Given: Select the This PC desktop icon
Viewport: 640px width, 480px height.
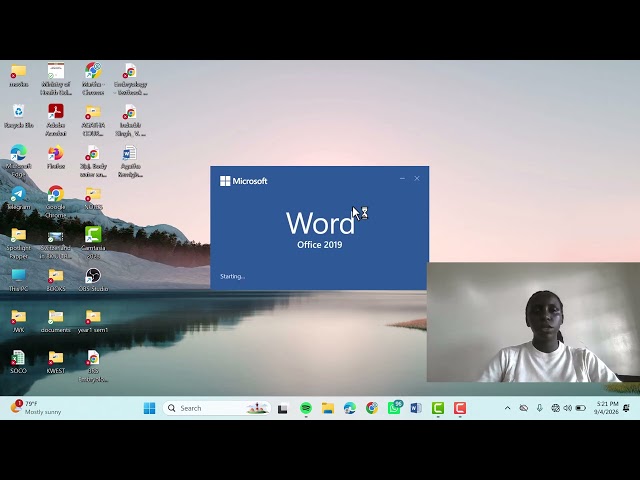Looking at the screenshot, I should pyautogui.click(x=18, y=280).
